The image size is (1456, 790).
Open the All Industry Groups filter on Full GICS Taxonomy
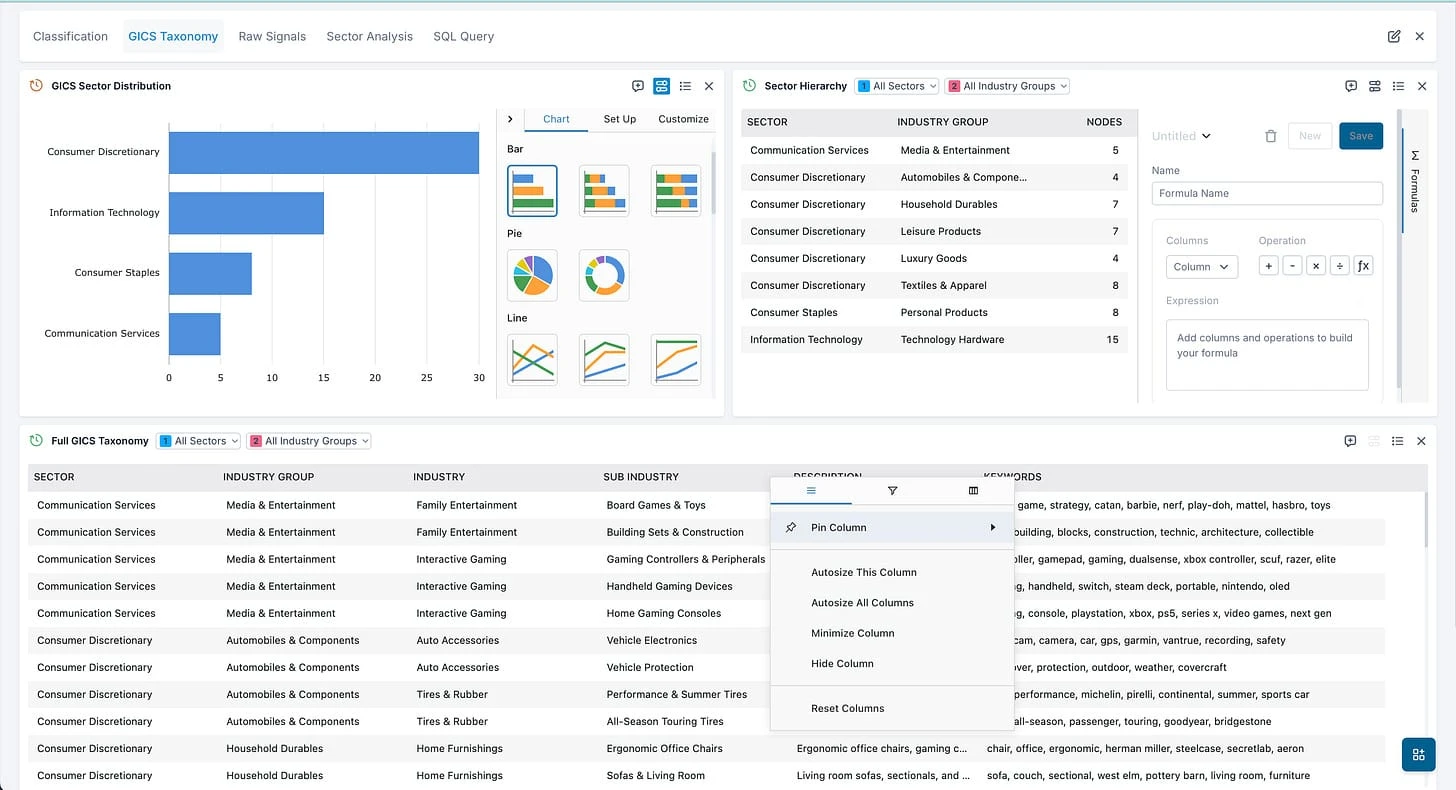point(308,440)
